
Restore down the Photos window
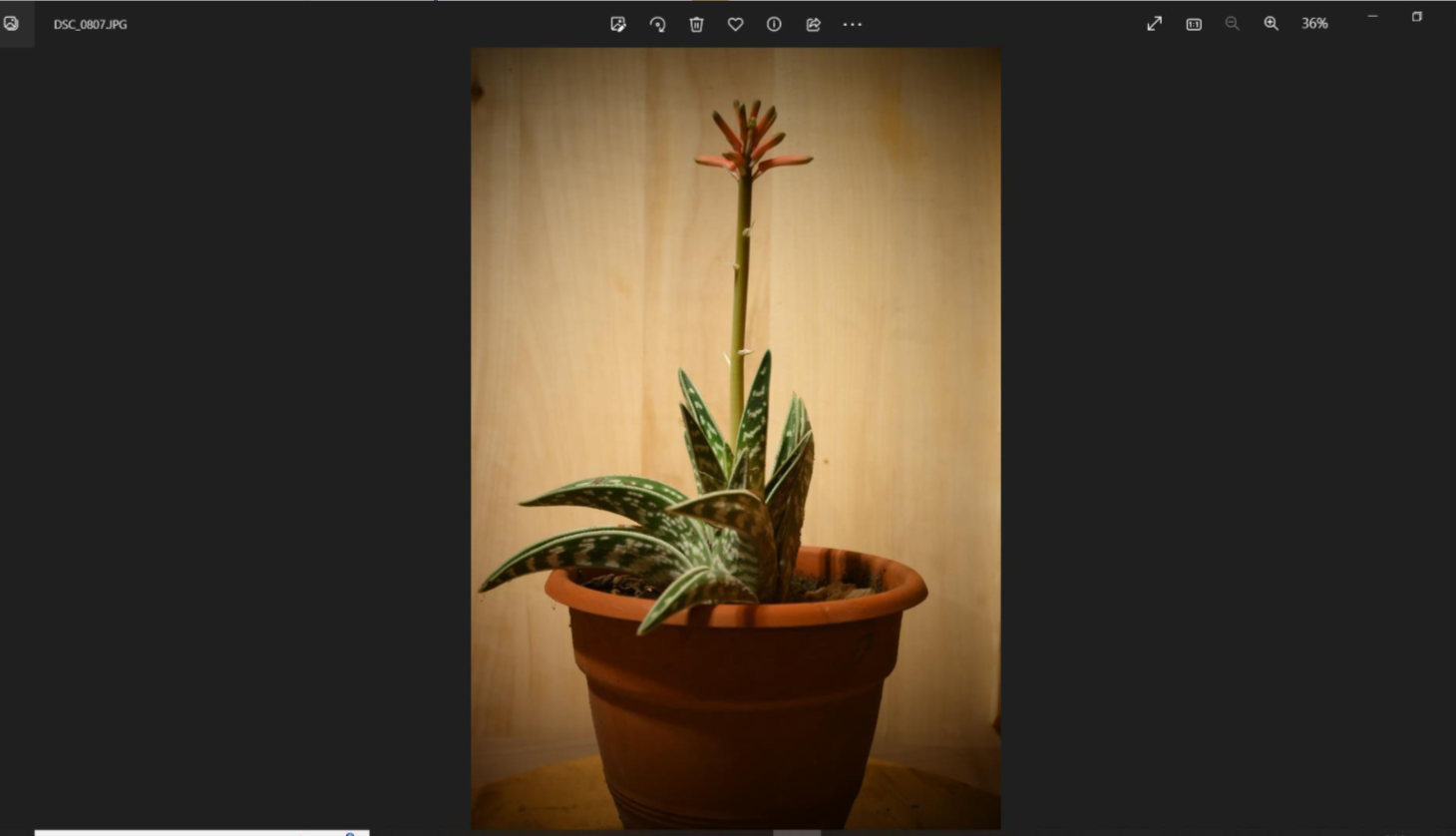(1416, 16)
